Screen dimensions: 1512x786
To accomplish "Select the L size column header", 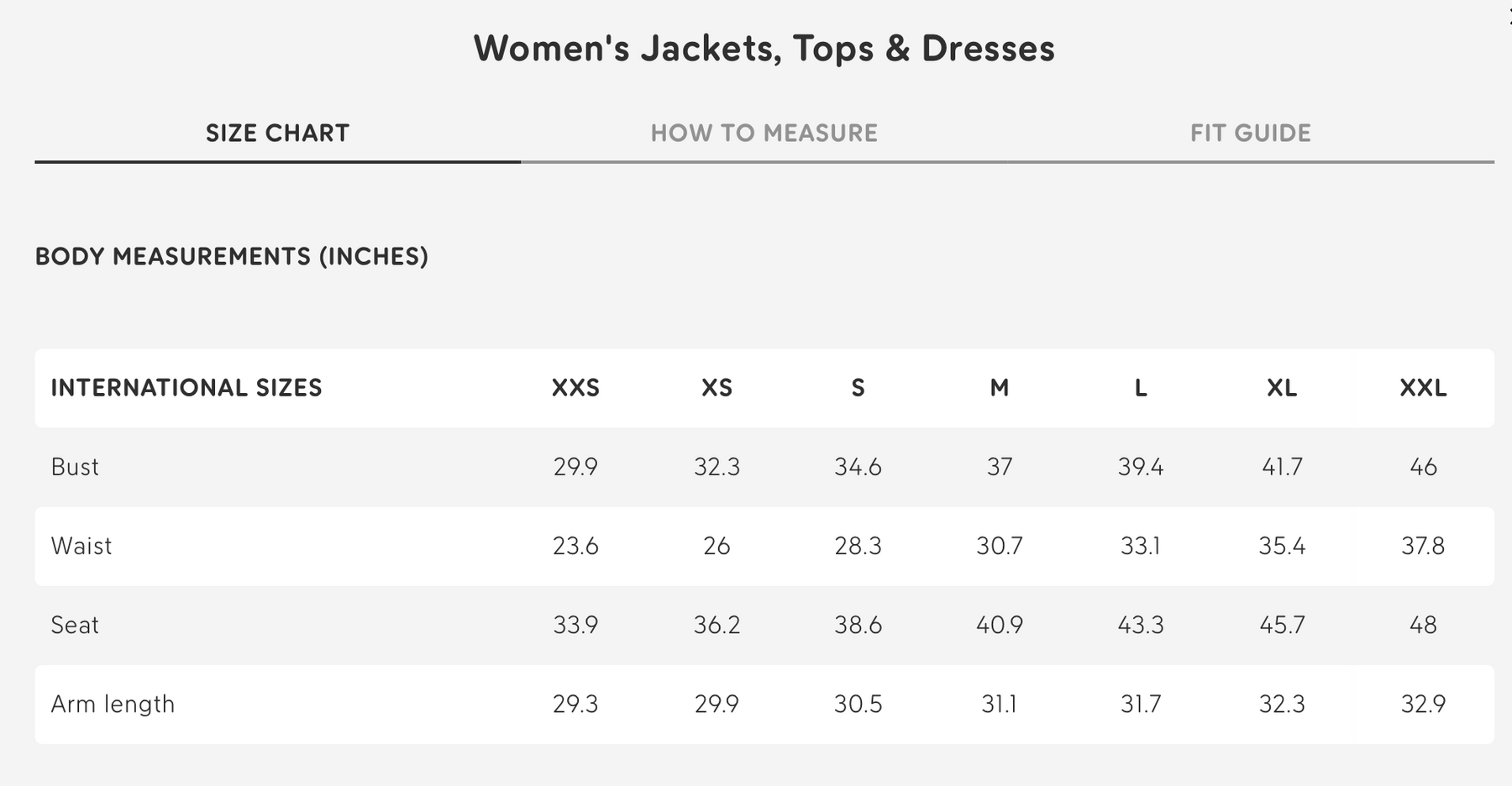I will pyautogui.click(x=1140, y=388).
